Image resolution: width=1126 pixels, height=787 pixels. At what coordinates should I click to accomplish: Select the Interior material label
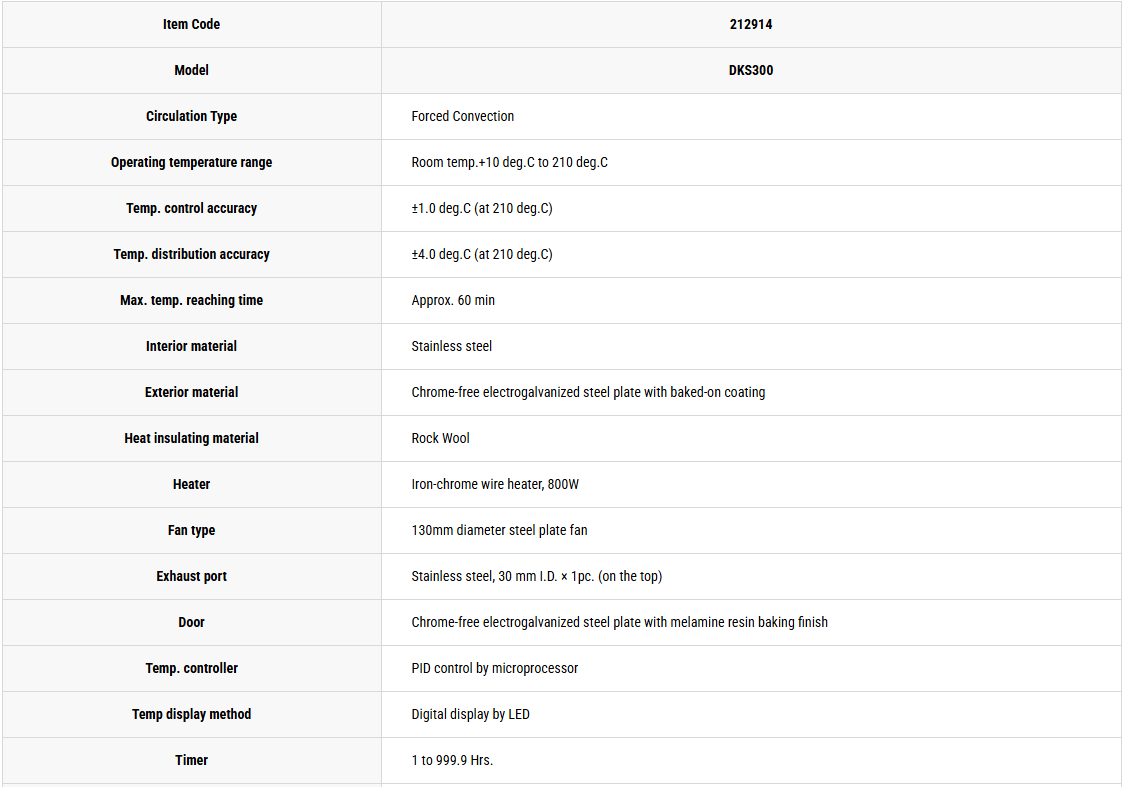coord(192,346)
